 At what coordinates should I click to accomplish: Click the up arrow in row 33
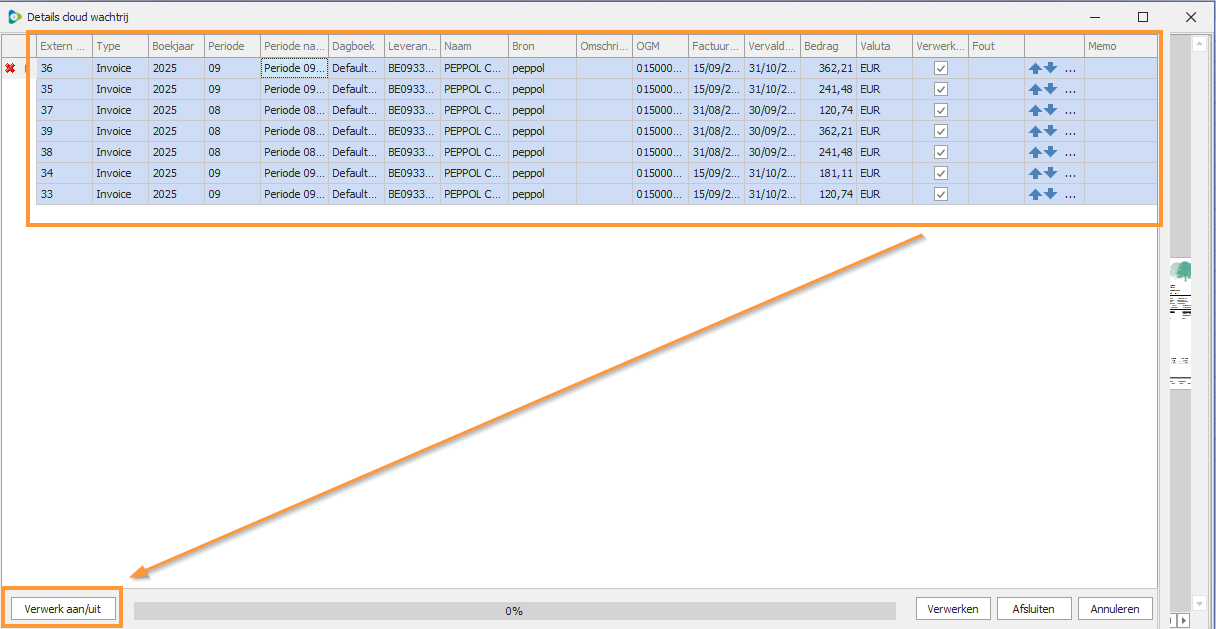click(x=1035, y=194)
